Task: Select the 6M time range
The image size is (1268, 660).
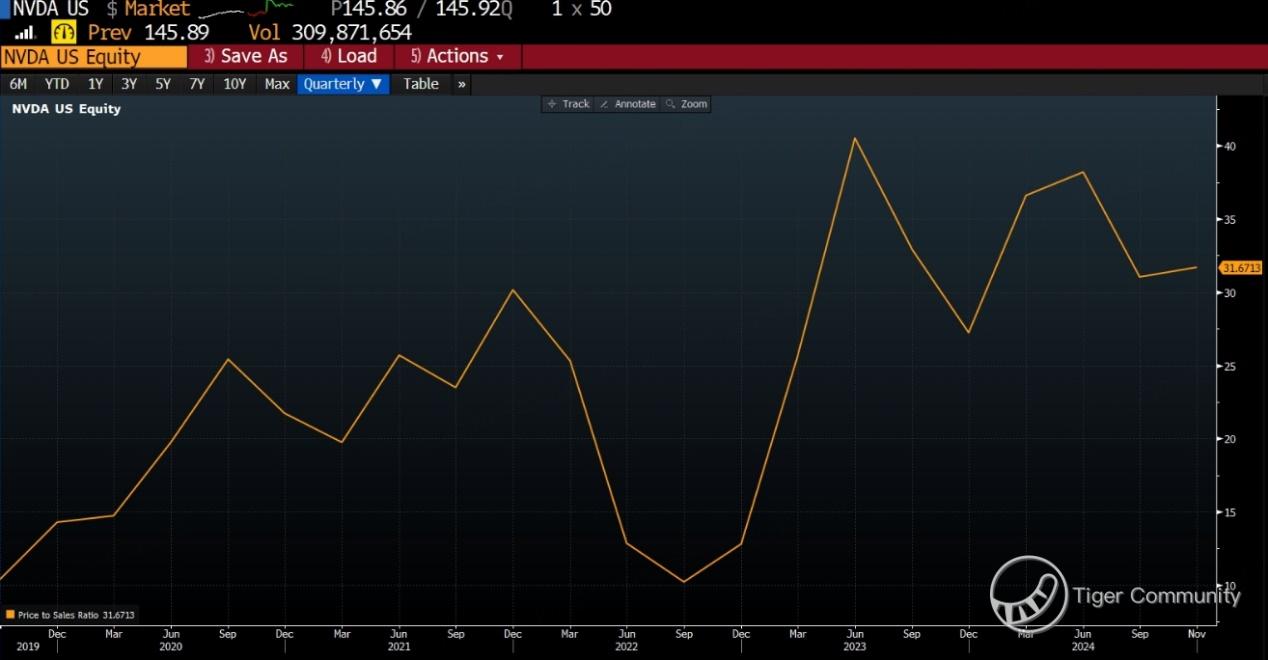Action: coord(18,84)
